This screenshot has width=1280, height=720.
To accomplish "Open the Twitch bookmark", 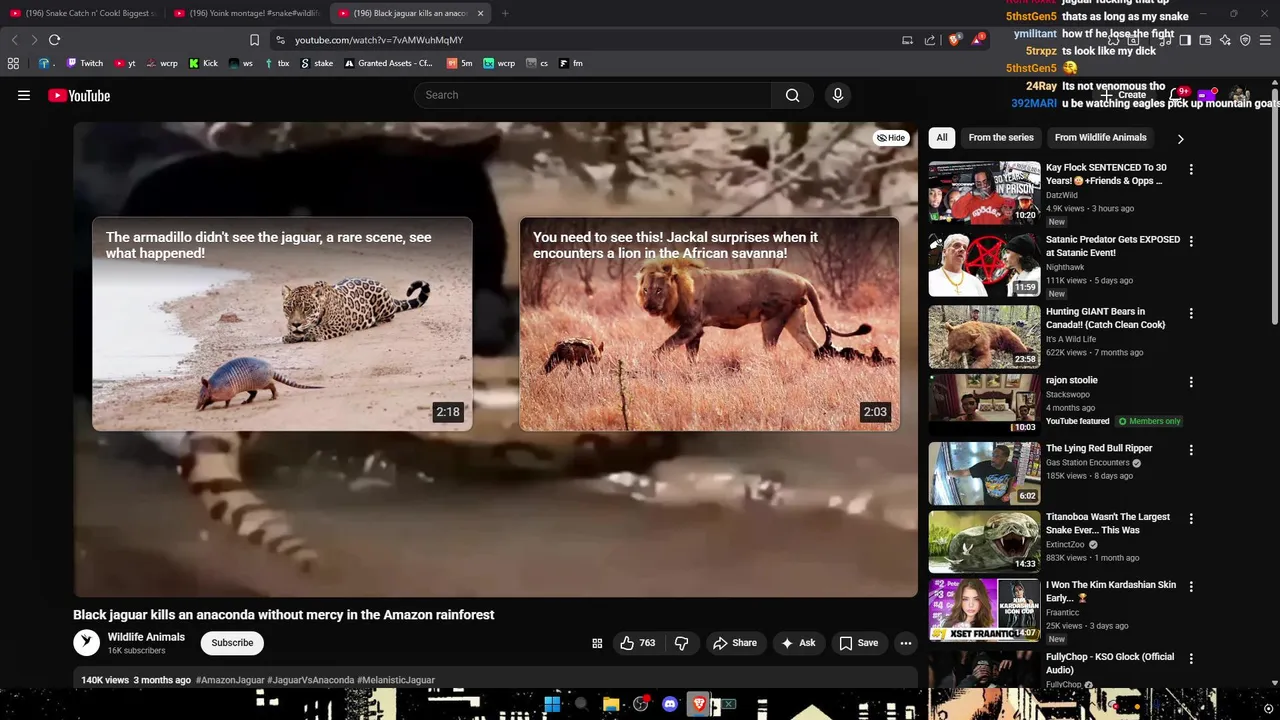I will [85, 63].
